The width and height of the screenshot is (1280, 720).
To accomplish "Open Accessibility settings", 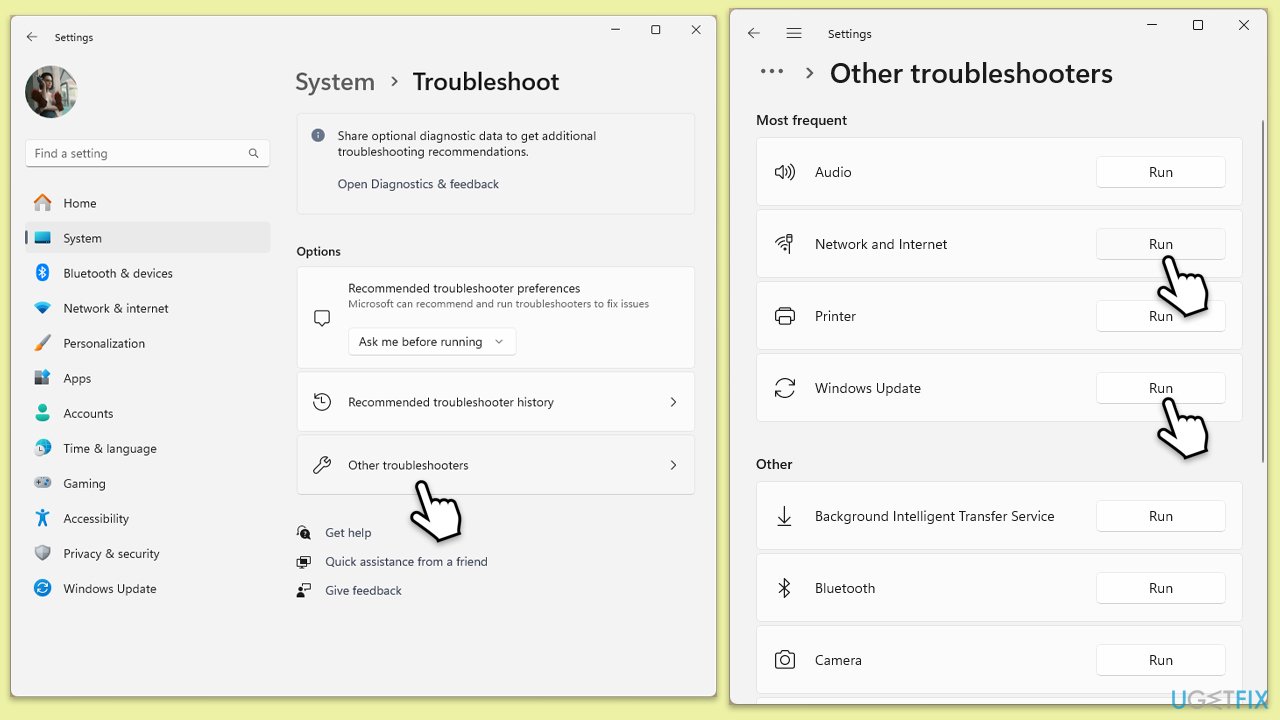I will (96, 519).
